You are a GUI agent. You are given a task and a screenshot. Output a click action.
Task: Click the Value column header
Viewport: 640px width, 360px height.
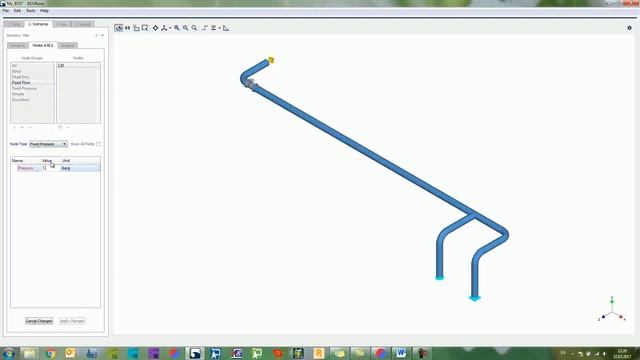pos(47,161)
